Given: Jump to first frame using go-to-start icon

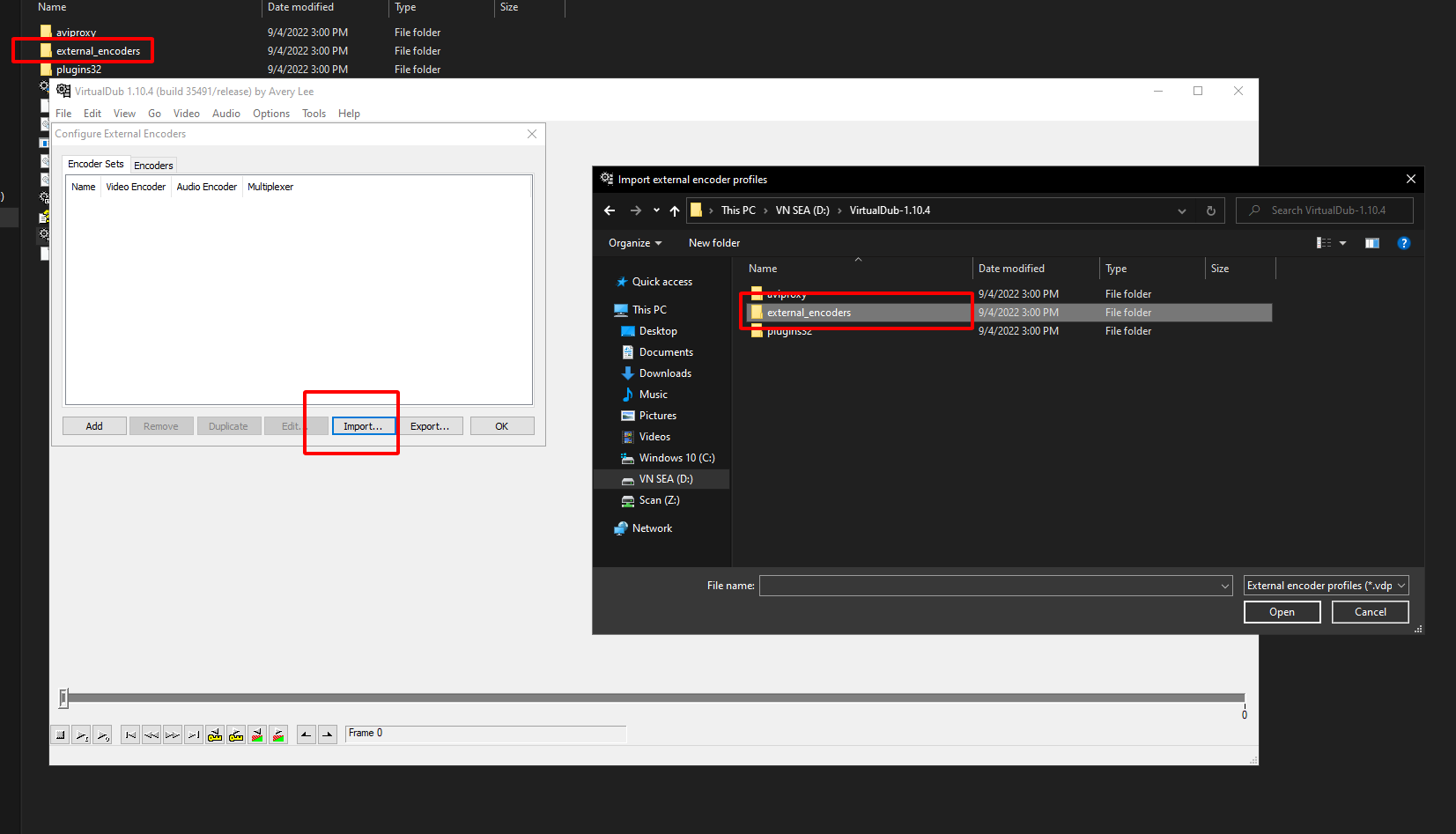Looking at the screenshot, I should coord(129,734).
